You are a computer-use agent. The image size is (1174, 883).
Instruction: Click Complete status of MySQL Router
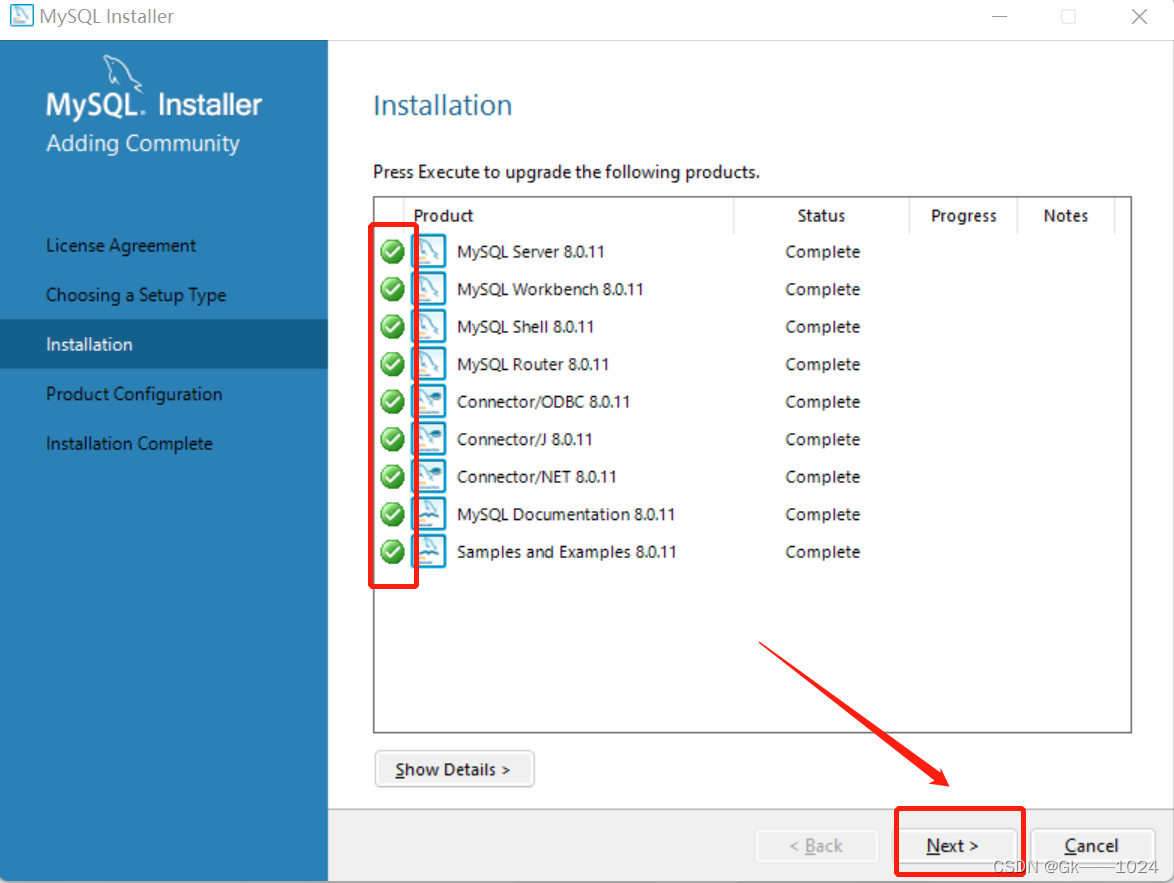822,364
